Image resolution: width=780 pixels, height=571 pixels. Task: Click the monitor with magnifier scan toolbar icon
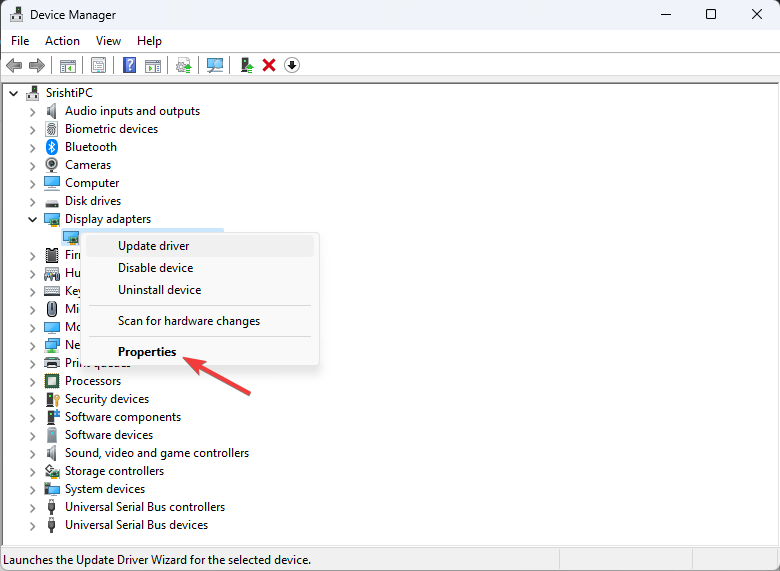[214, 65]
